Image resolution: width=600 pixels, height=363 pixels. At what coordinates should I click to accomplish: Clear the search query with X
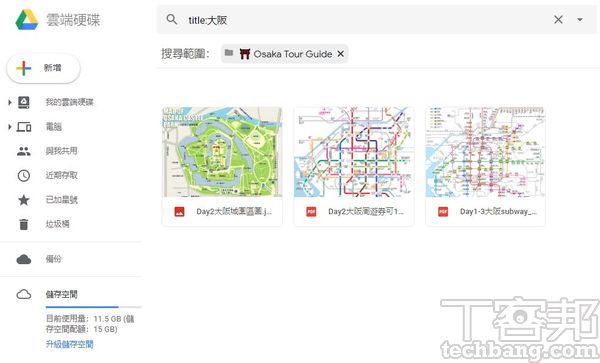tap(558, 20)
